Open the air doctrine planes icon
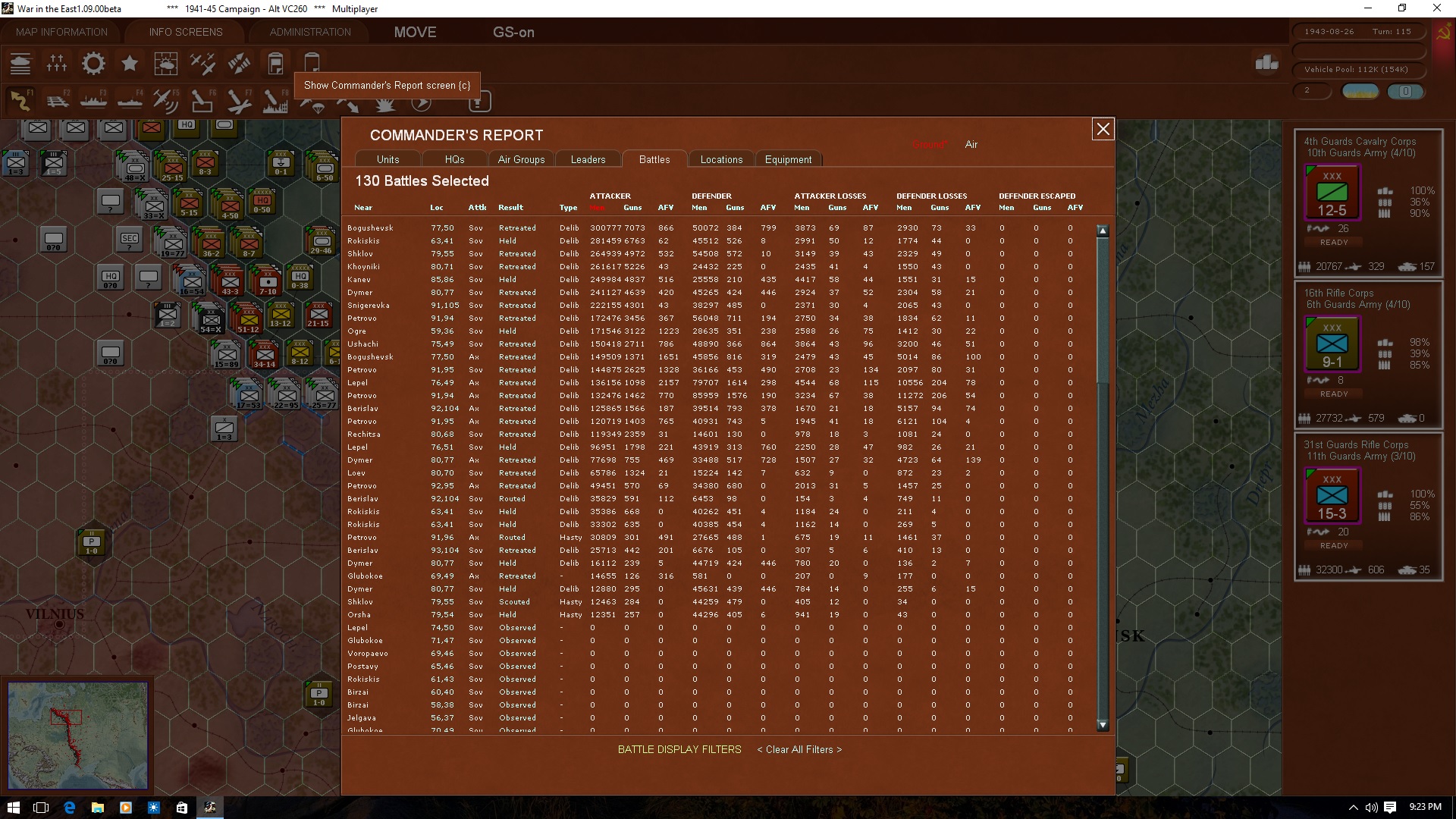The width and height of the screenshot is (1456, 819). [202, 64]
